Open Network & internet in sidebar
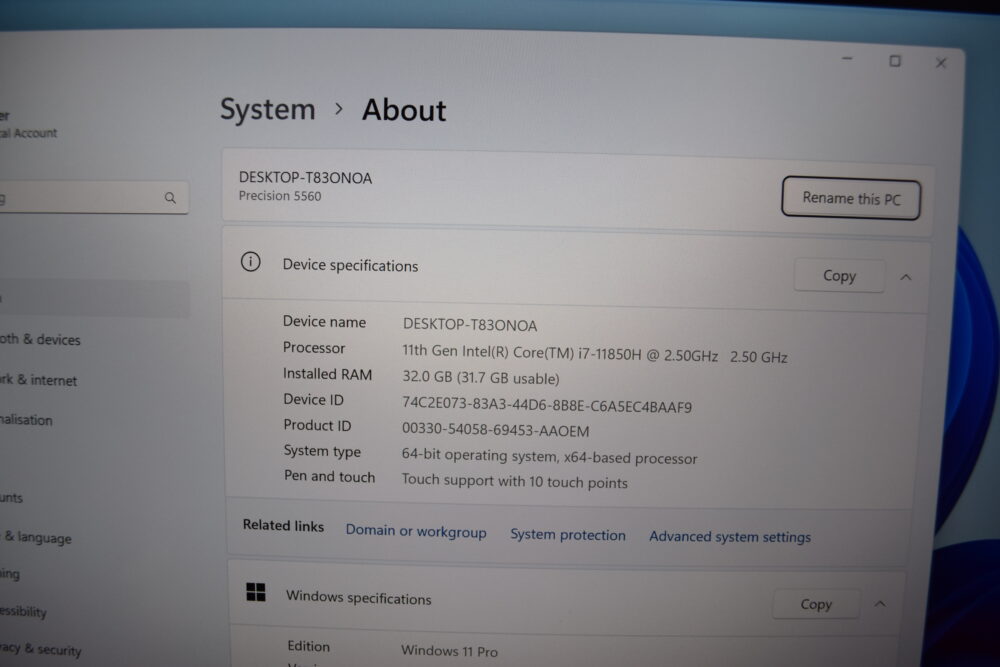Screen dimensions: 1000x667 tap(38, 380)
